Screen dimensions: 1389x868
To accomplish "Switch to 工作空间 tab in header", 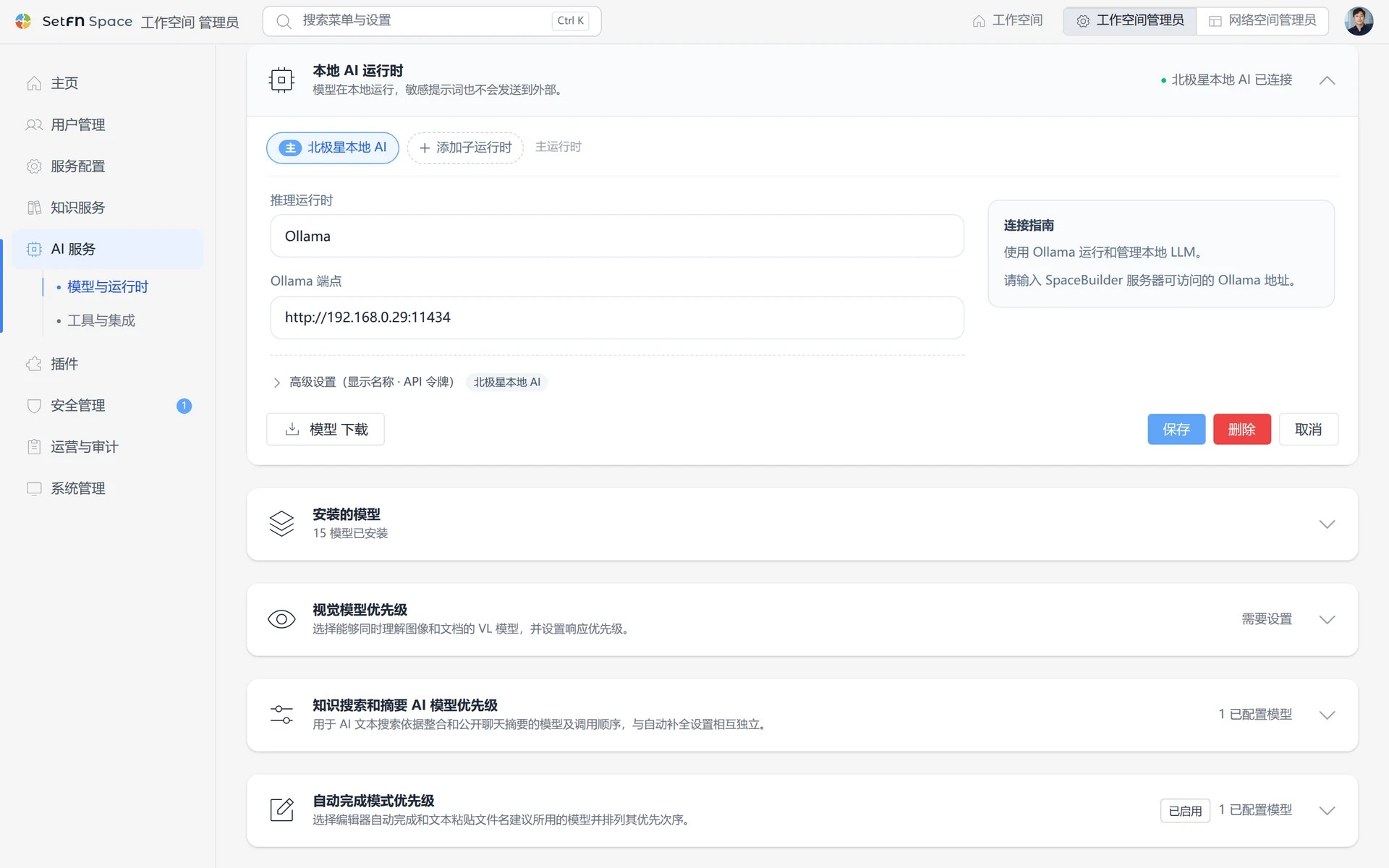I will pyautogui.click(x=1007, y=21).
